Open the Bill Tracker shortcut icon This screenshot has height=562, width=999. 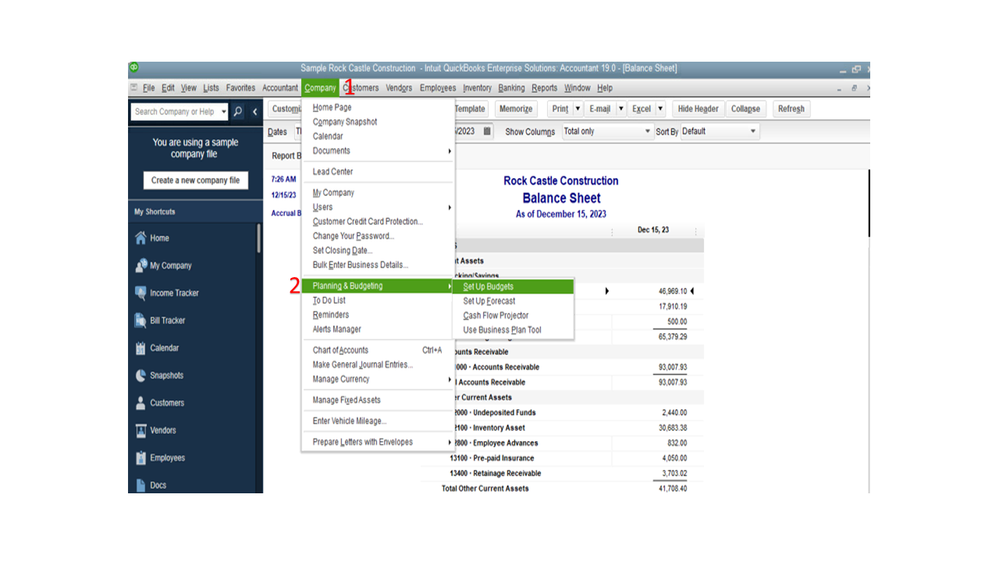(x=141, y=320)
